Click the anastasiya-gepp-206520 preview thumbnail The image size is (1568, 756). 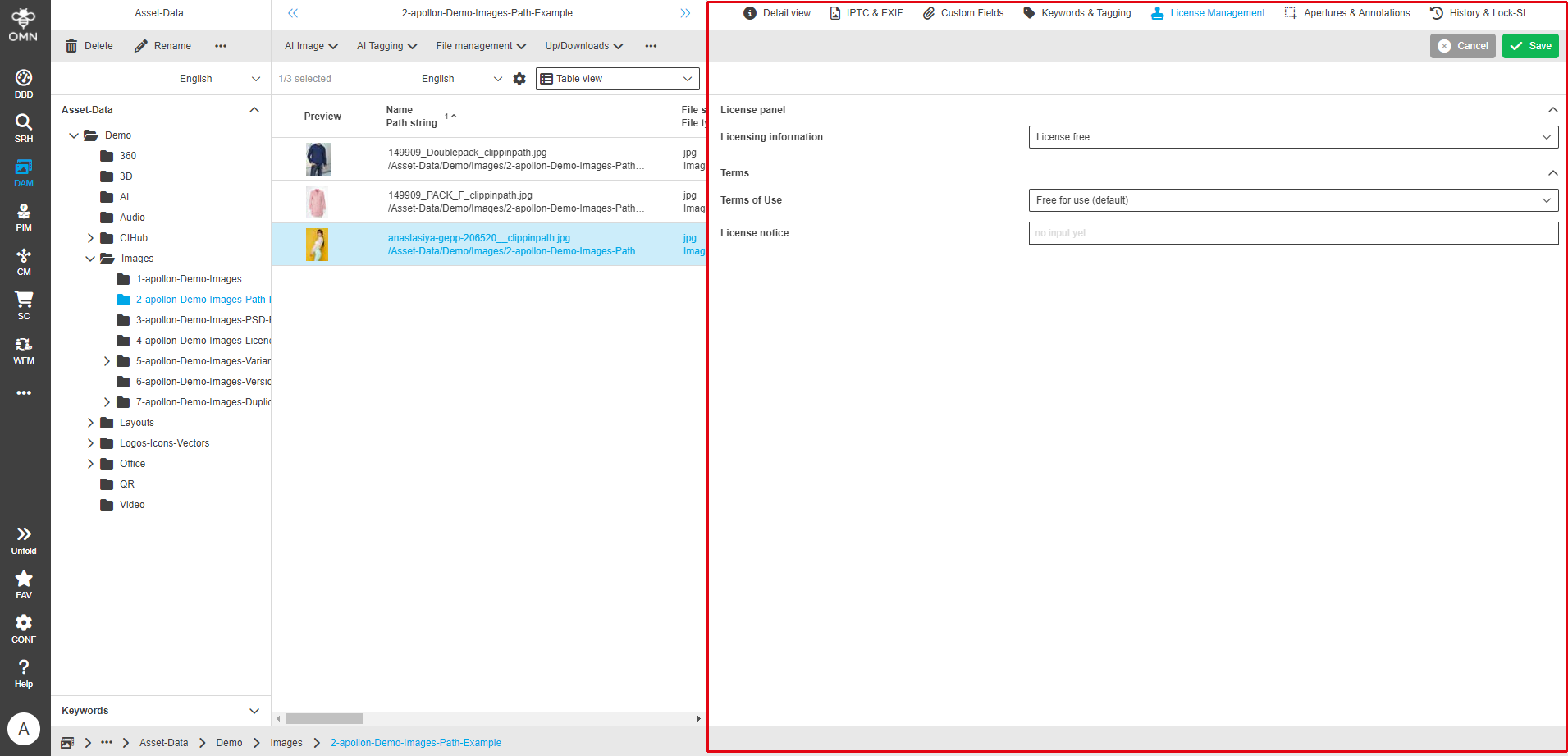pyautogui.click(x=317, y=245)
